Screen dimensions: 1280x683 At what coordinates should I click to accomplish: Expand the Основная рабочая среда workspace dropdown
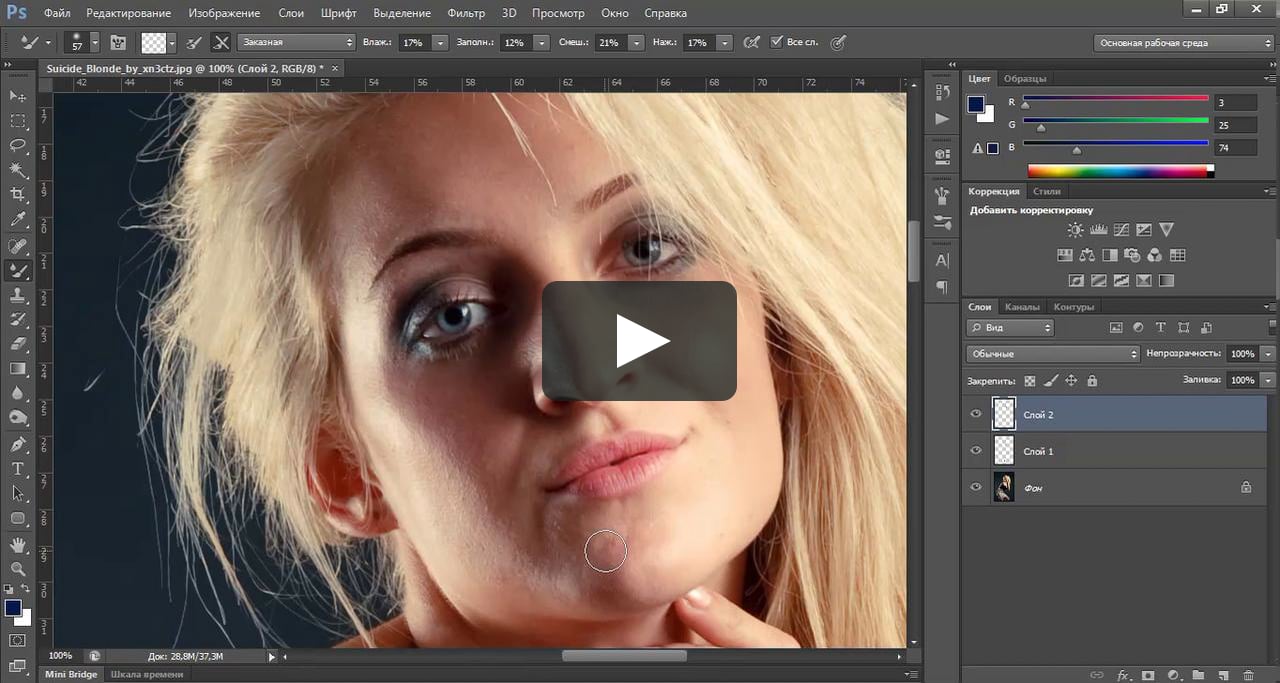(1183, 43)
